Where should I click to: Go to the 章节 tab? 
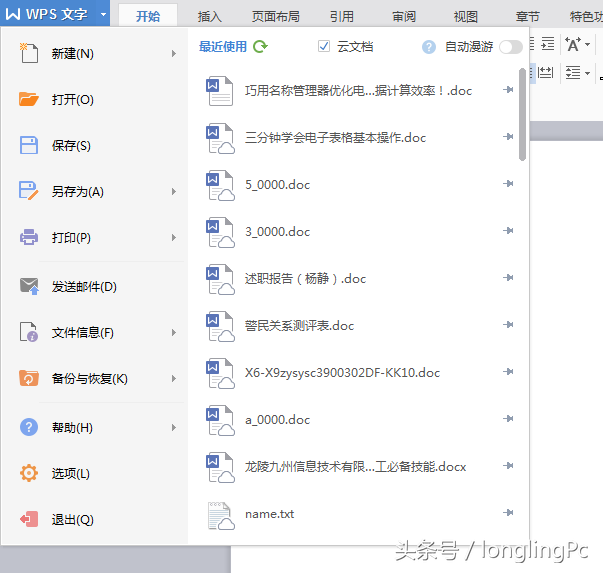click(x=528, y=16)
